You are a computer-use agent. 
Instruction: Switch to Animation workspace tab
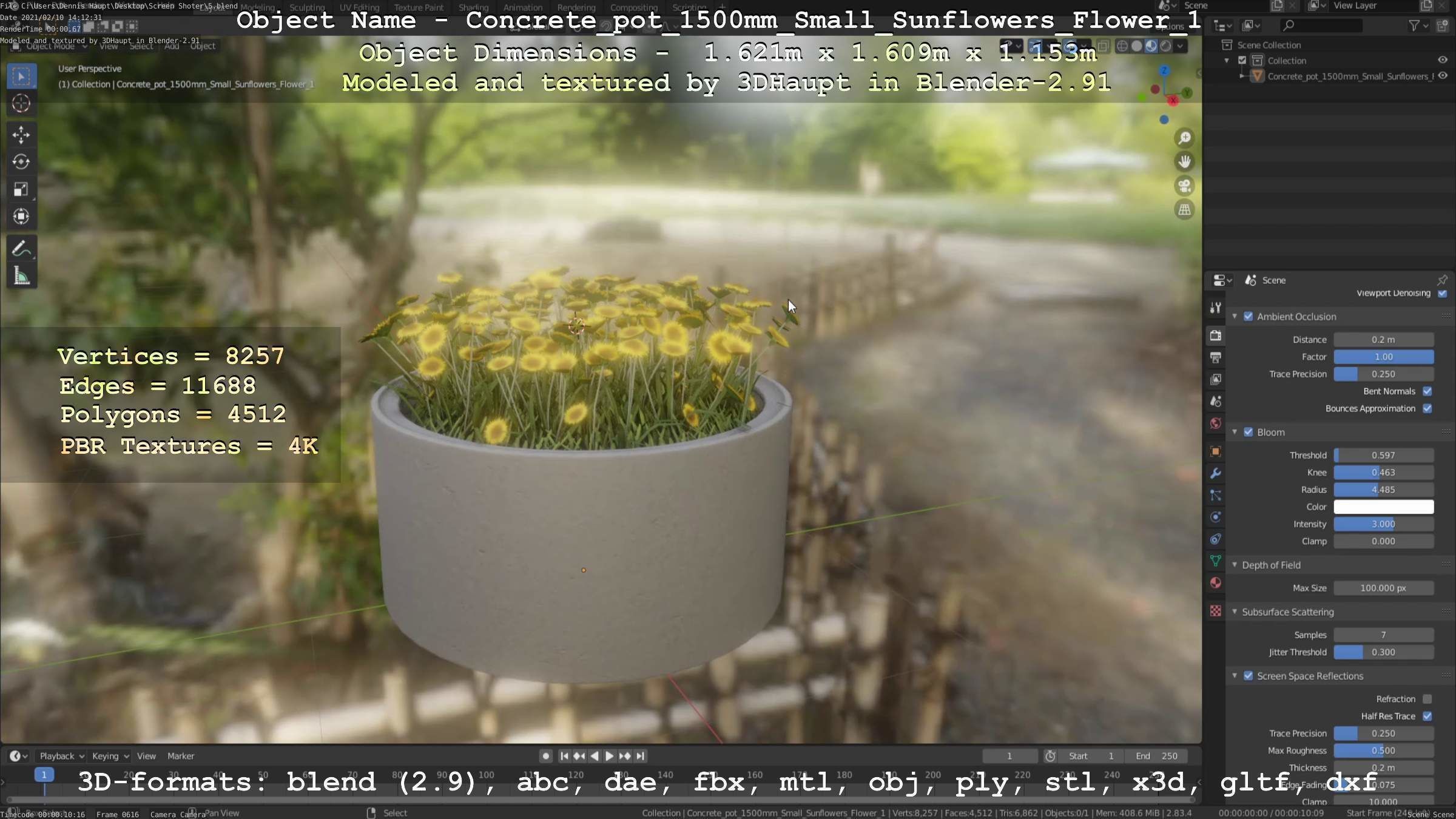(523, 7)
